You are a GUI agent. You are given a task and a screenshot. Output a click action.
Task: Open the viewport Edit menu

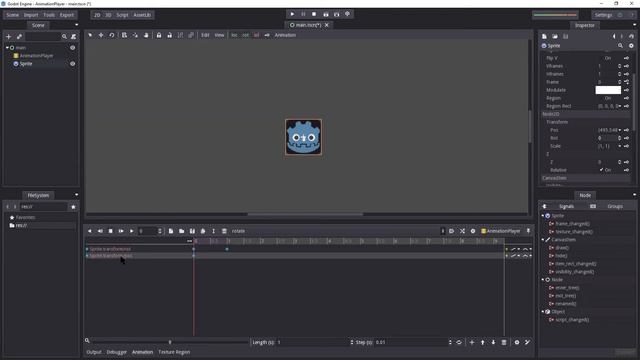[205, 35]
